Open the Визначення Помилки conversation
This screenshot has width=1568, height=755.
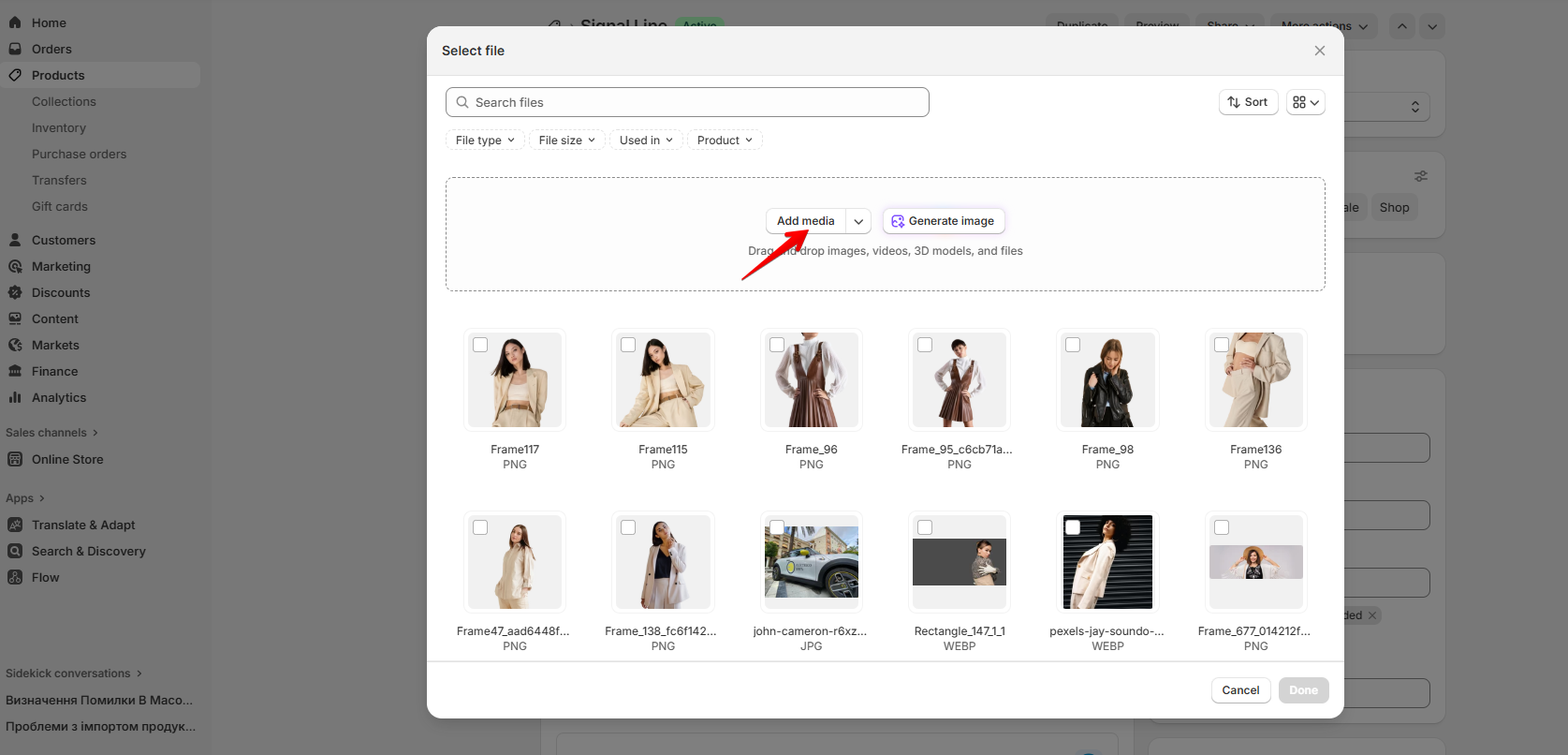99,700
